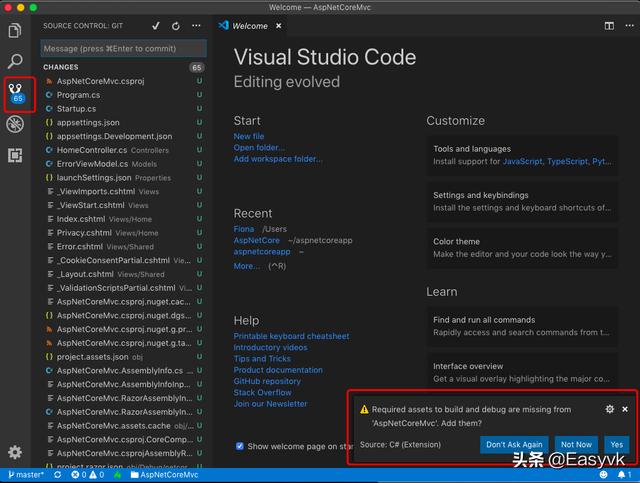Click Join our Newsletter link

pos(270,404)
